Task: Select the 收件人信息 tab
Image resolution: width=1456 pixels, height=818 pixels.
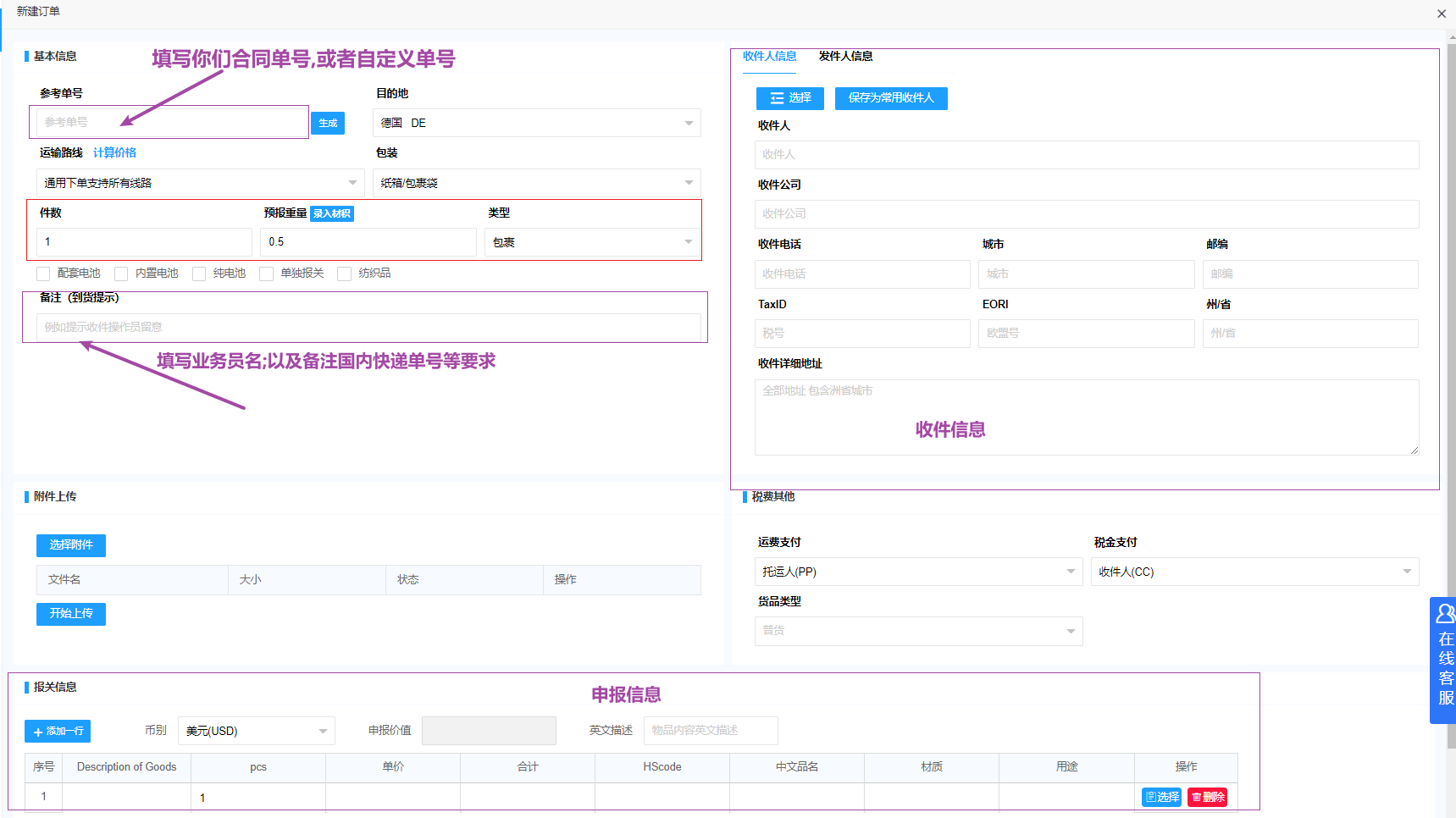Action: 769,57
